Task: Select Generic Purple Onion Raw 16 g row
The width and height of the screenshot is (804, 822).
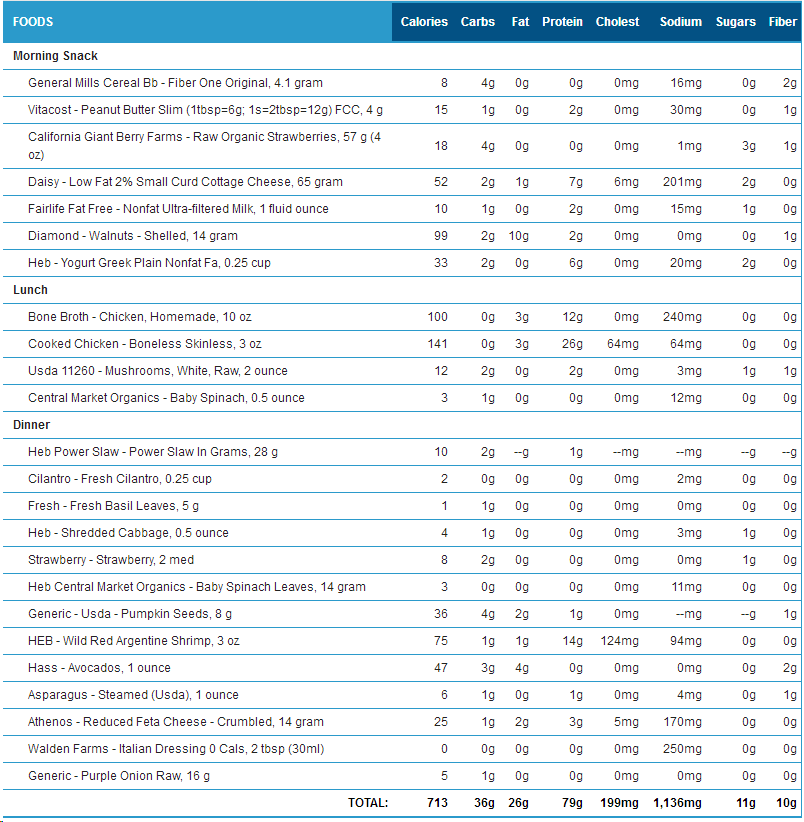Action: pyautogui.click(x=402, y=776)
